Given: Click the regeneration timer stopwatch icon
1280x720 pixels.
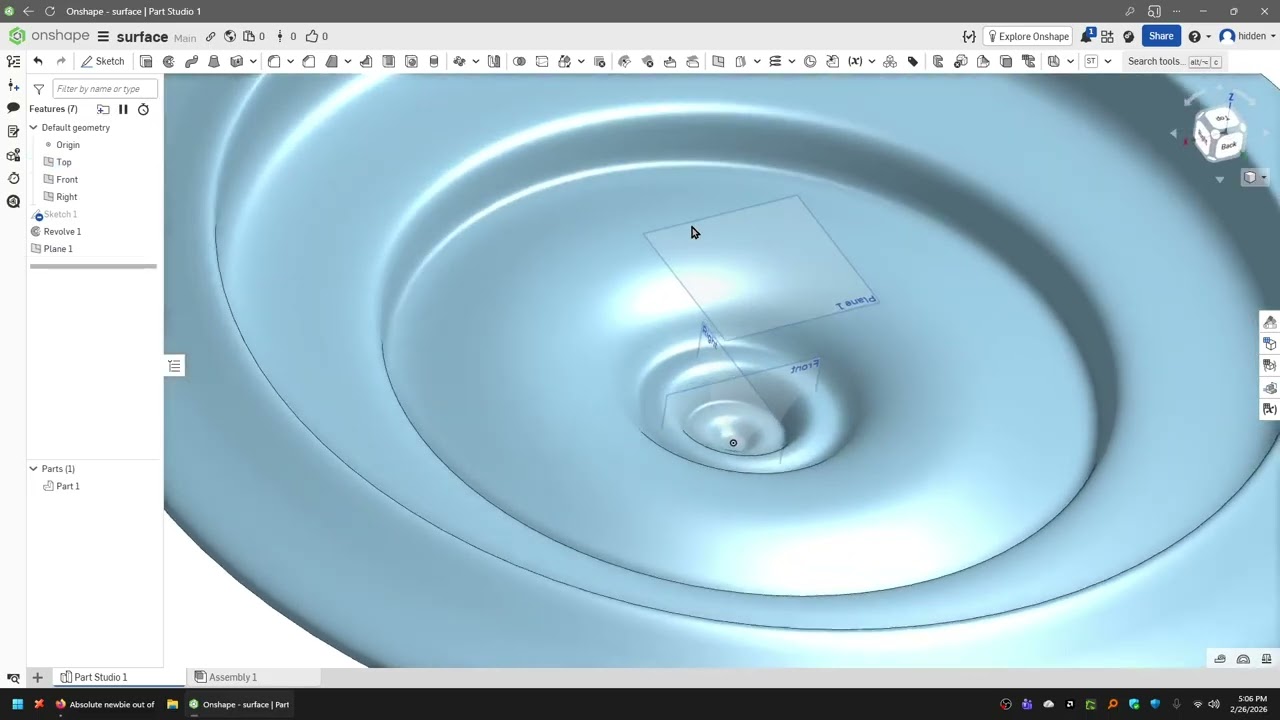Looking at the screenshot, I should (x=143, y=109).
